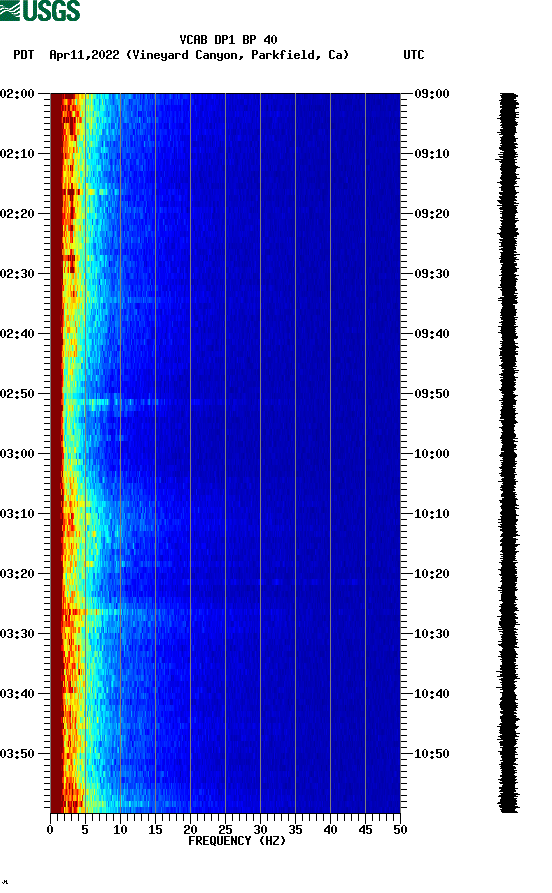Click the 03:10 PDT time label
The width and height of the screenshot is (552, 893).
[x=17, y=514]
